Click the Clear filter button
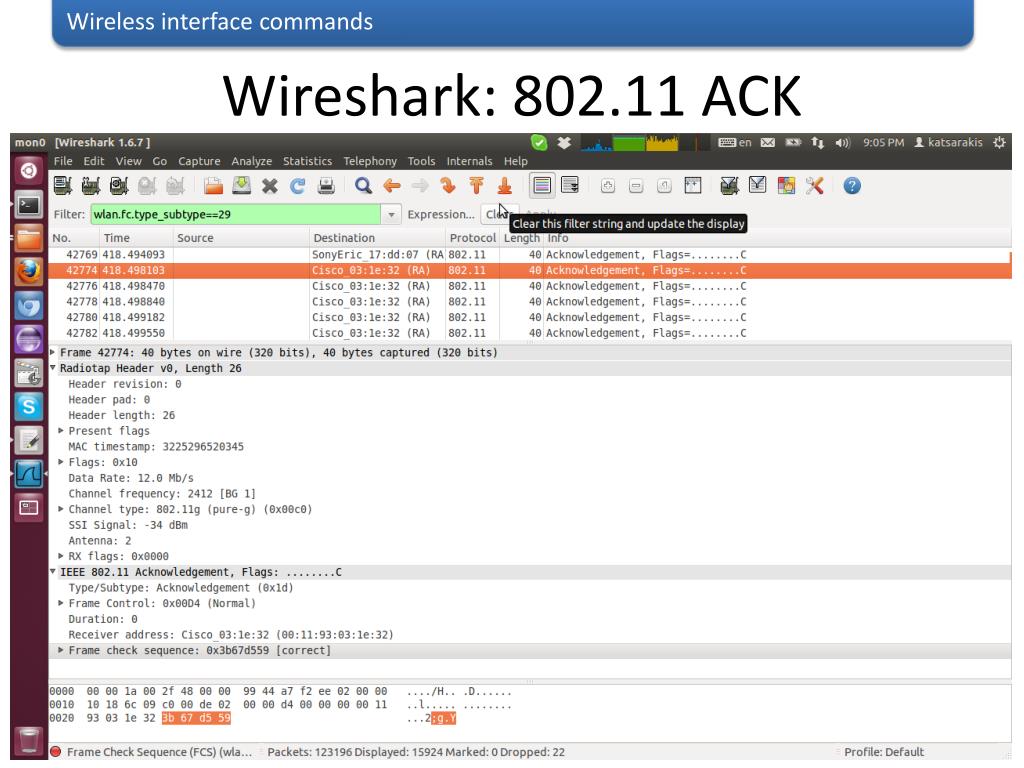Screen dimensions: 1024x768 click(x=499, y=214)
